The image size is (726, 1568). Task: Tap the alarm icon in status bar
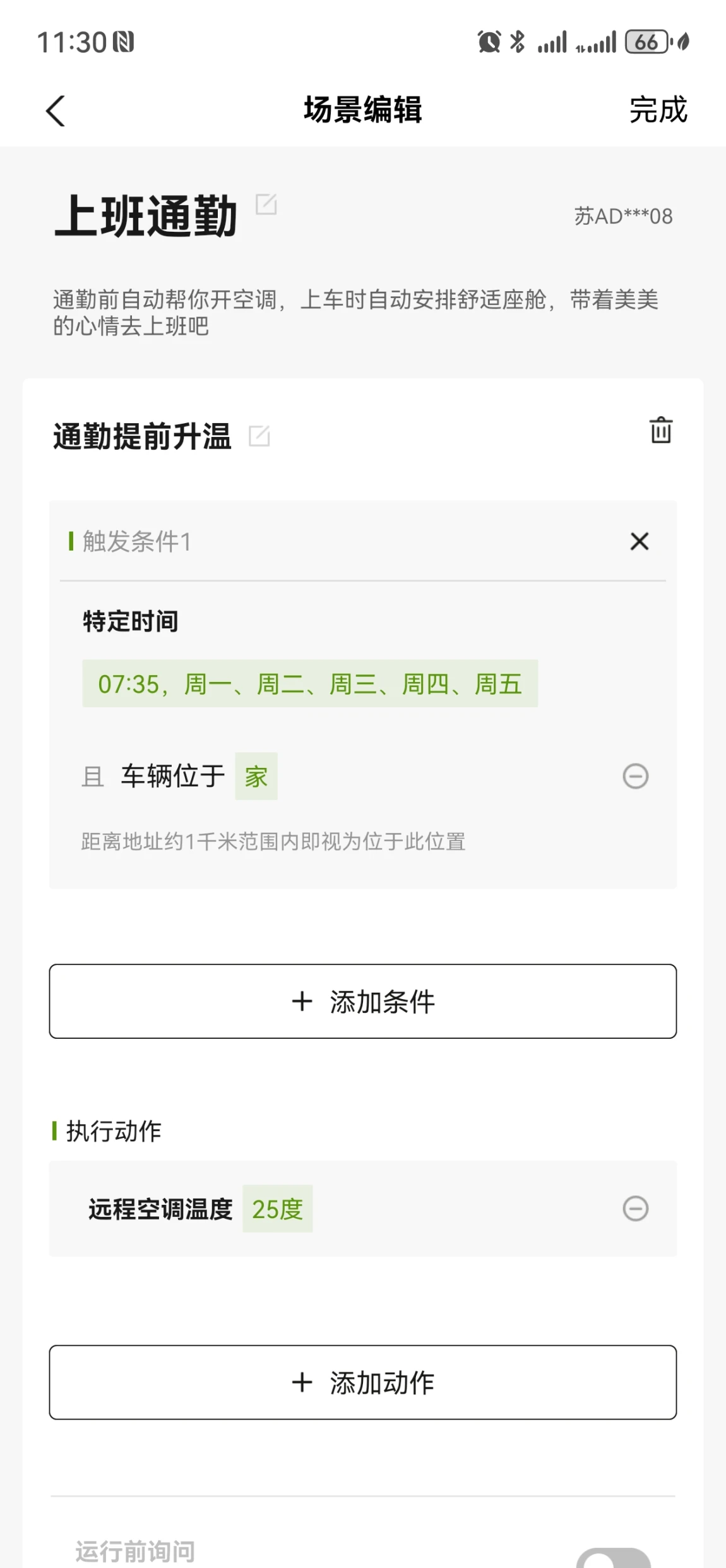click(489, 42)
